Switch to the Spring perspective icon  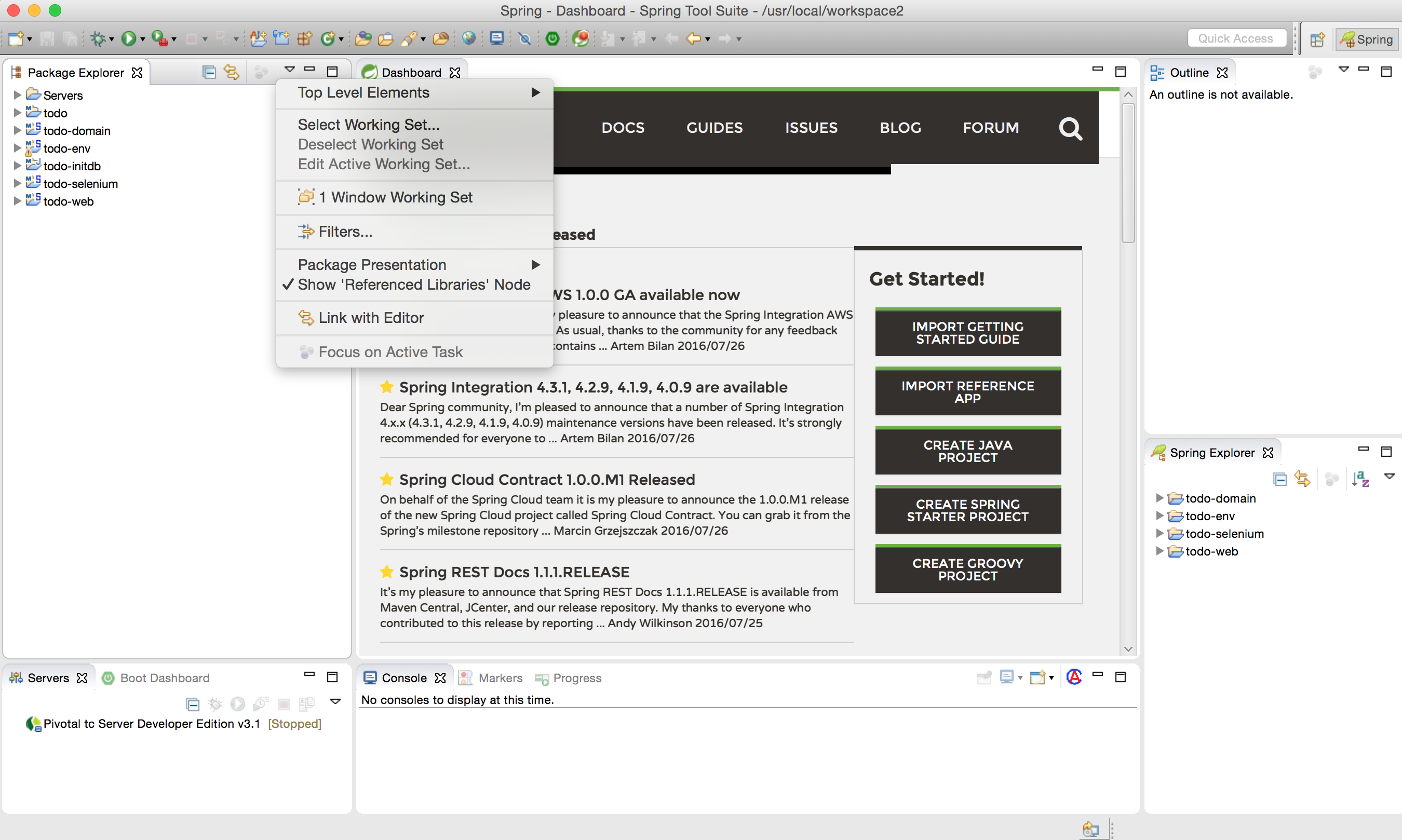click(x=1366, y=38)
